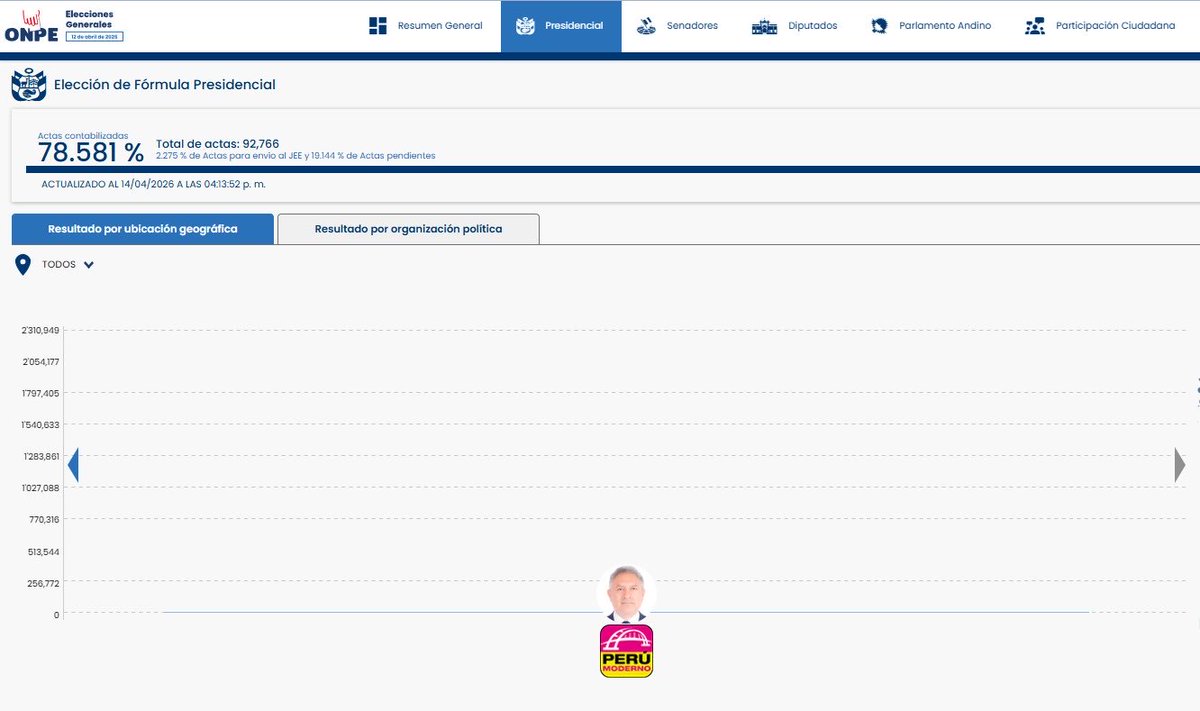The height and width of the screenshot is (711, 1200).
Task: Click the 256,772 axis label
Action: [44, 583]
